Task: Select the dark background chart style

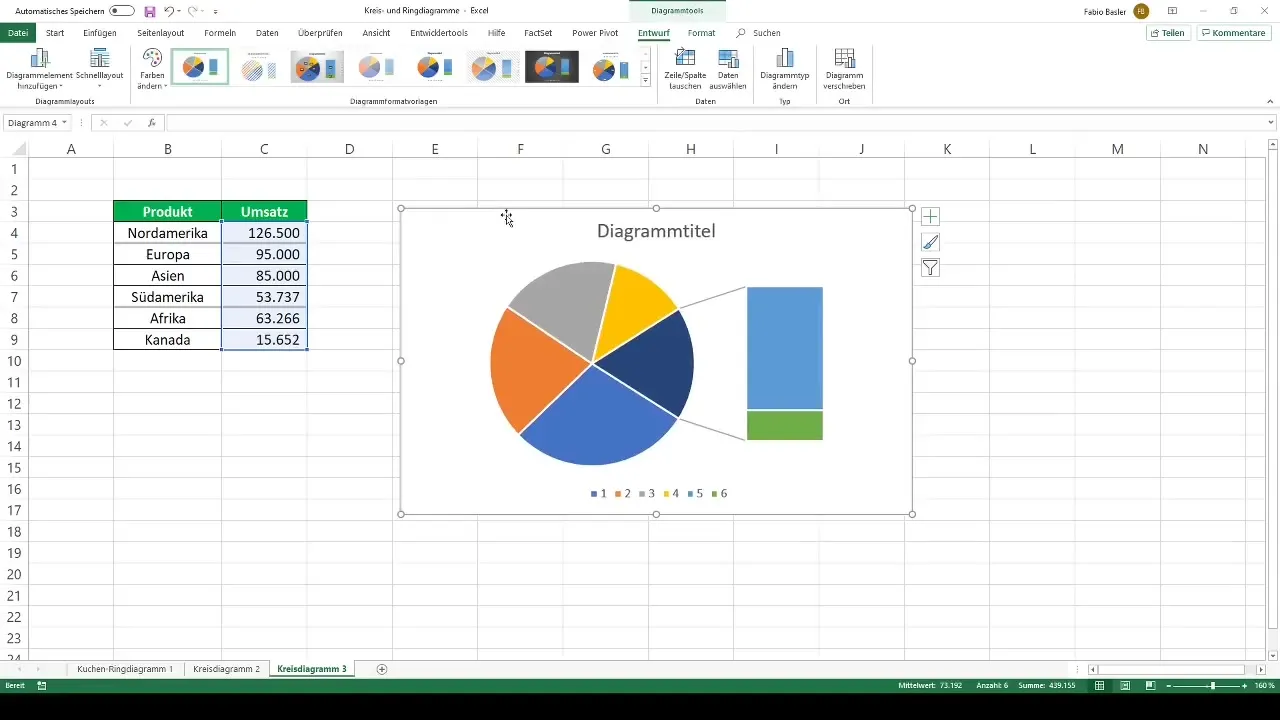Action: pos(552,67)
